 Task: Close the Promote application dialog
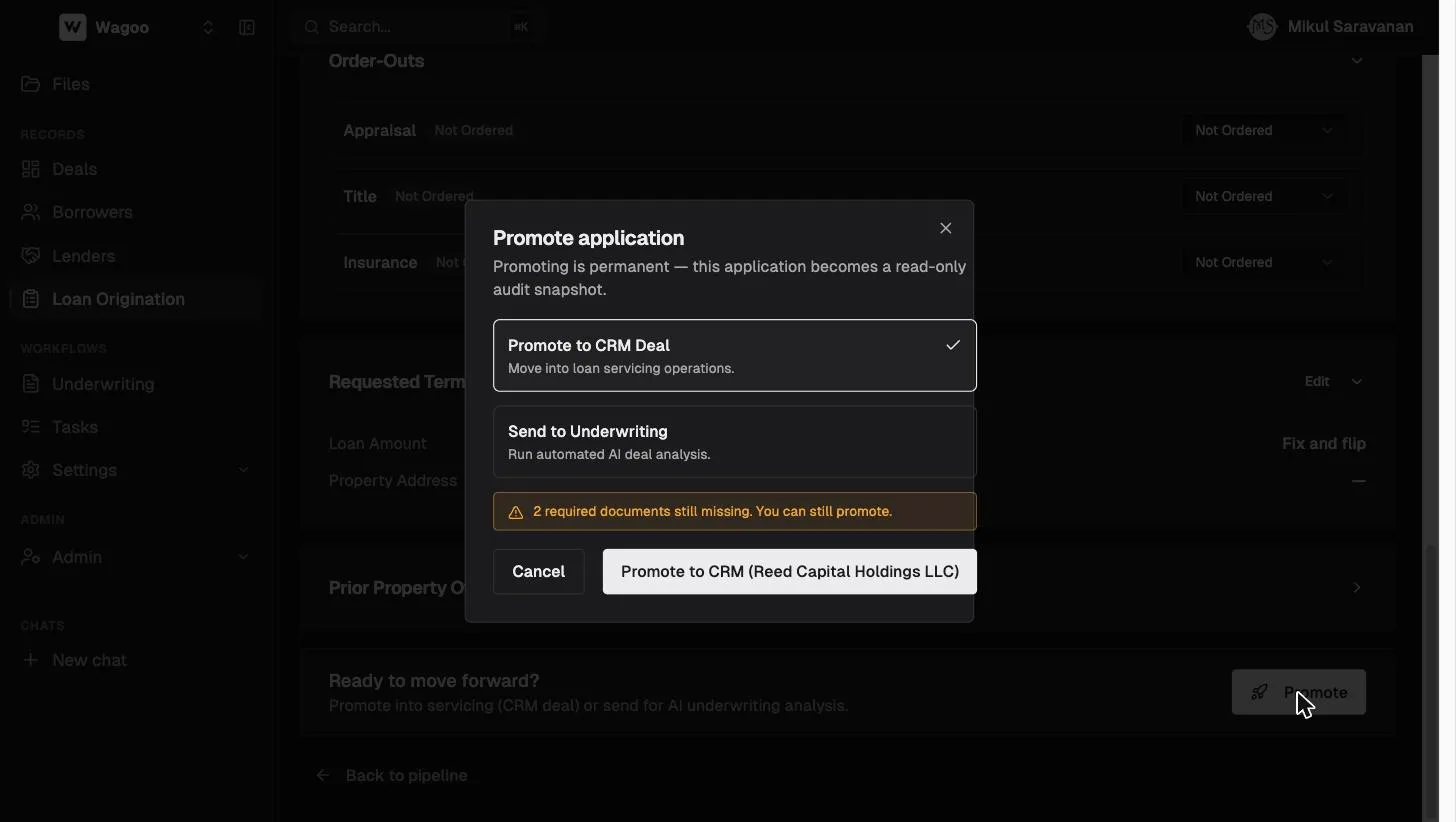946,228
